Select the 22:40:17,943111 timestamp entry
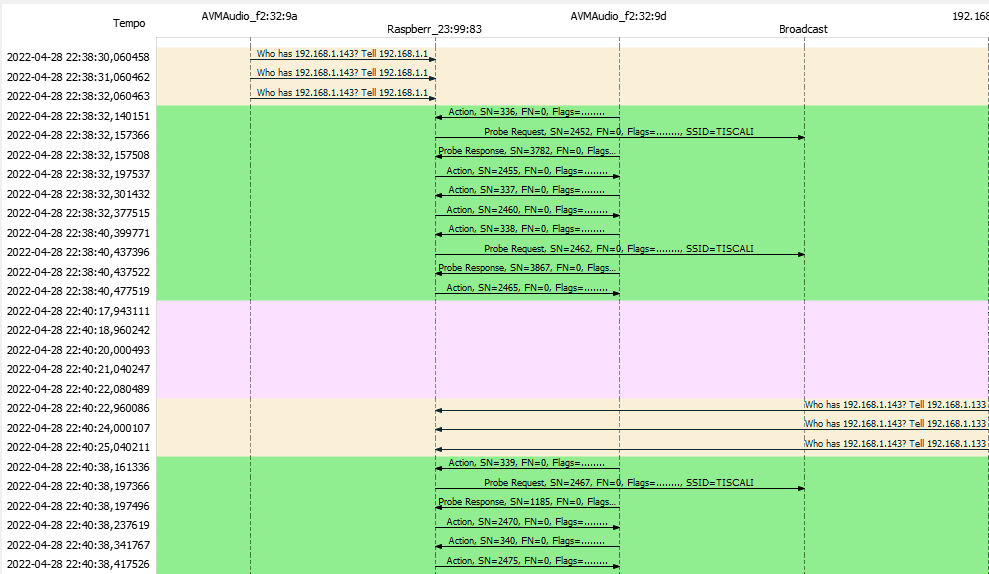Image resolution: width=989 pixels, height=574 pixels. (x=78, y=311)
